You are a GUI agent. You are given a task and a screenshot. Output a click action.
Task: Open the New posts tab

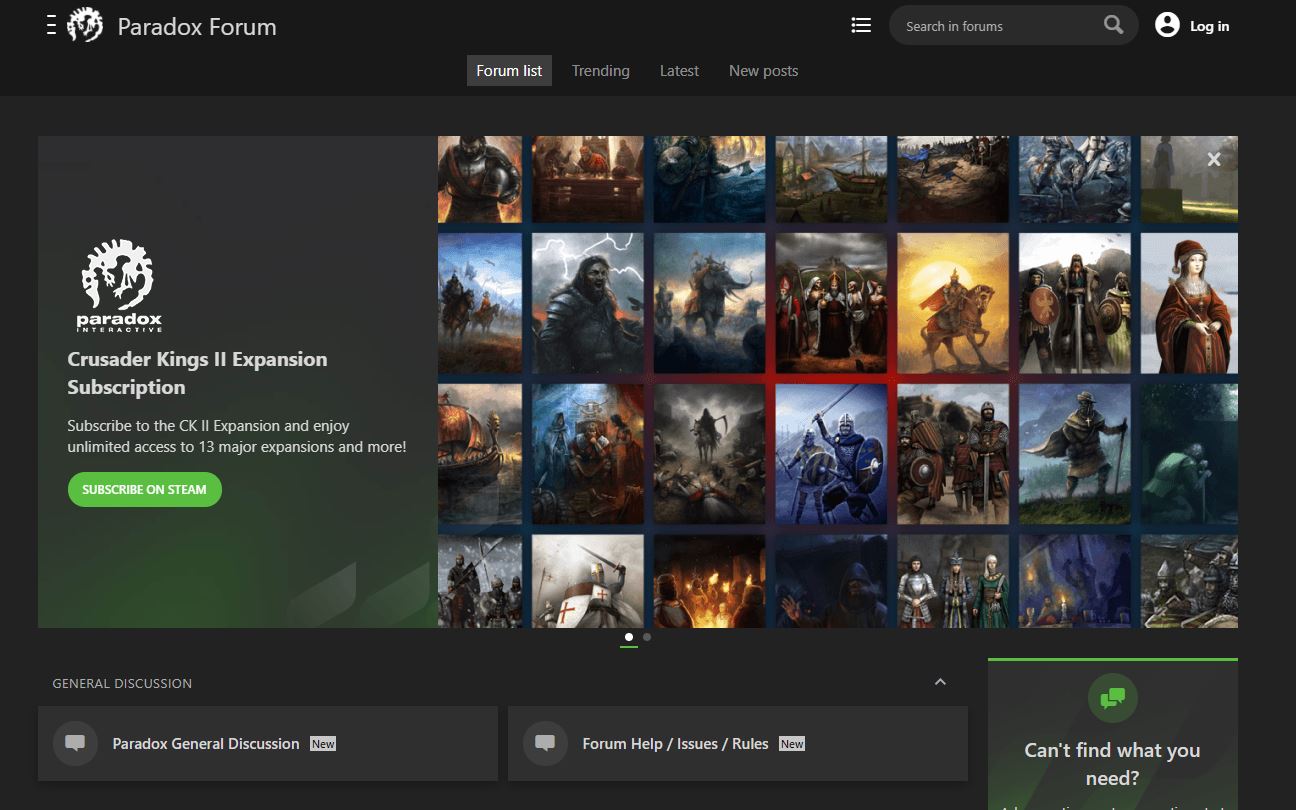click(763, 71)
